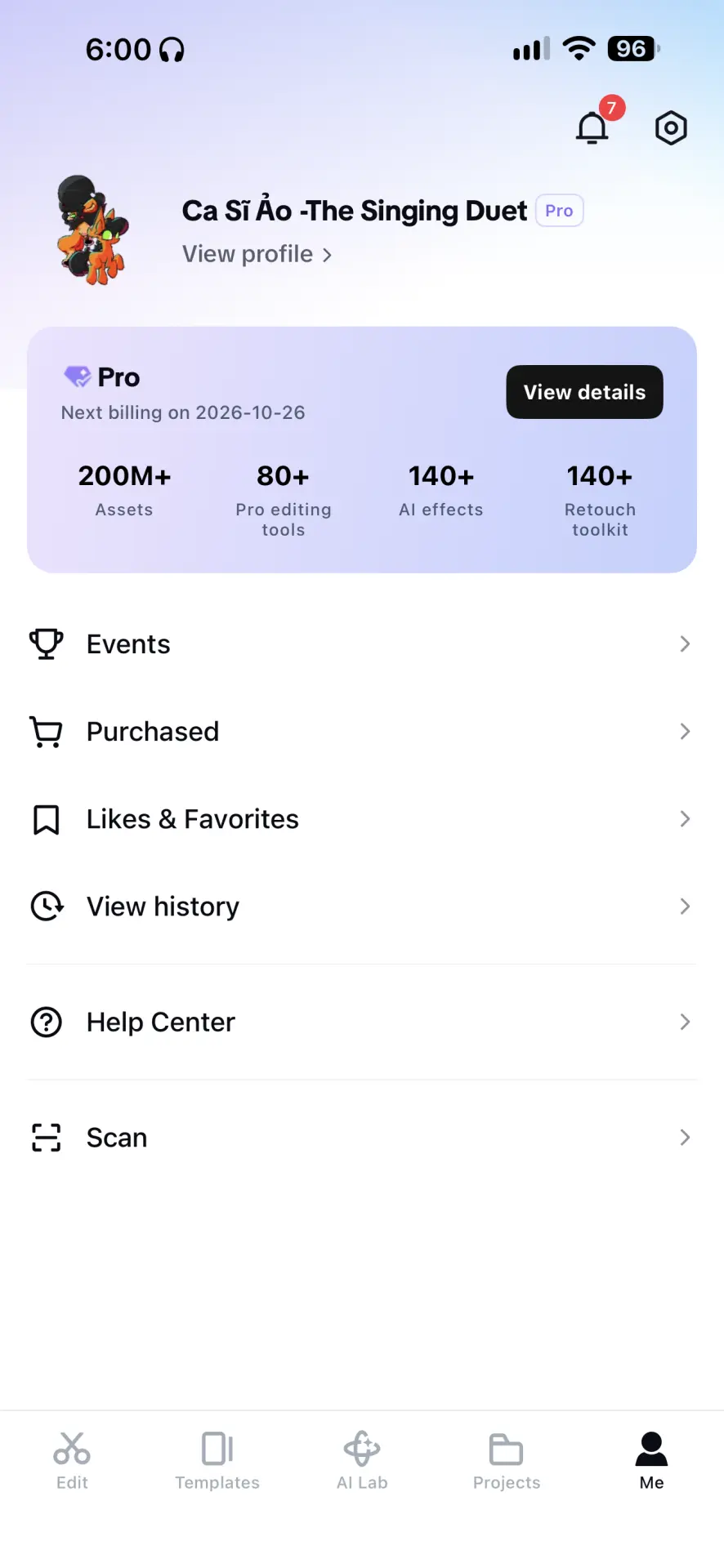This screenshot has height=1568, width=724.
Task: Tap the profile avatar picture
Action: coord(92,229)
